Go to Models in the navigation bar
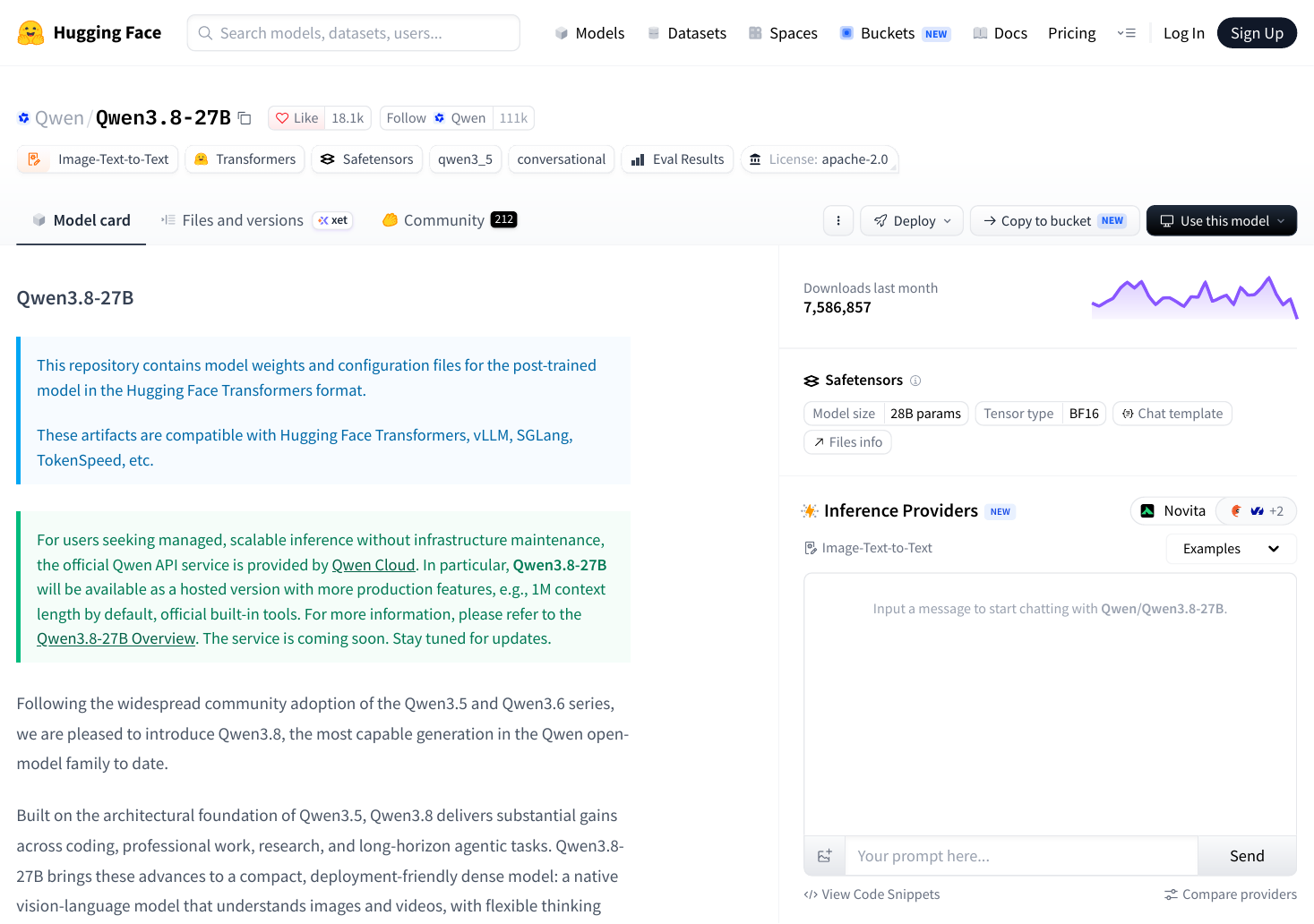Viewport: 1314px width, 924px height. point(589,33)
